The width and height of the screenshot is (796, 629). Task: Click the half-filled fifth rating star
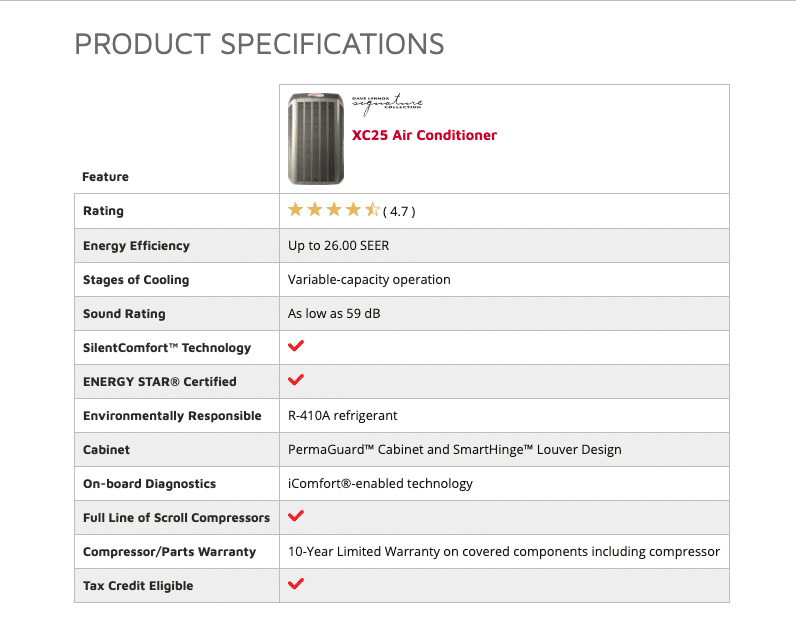[x=372, y=209]
